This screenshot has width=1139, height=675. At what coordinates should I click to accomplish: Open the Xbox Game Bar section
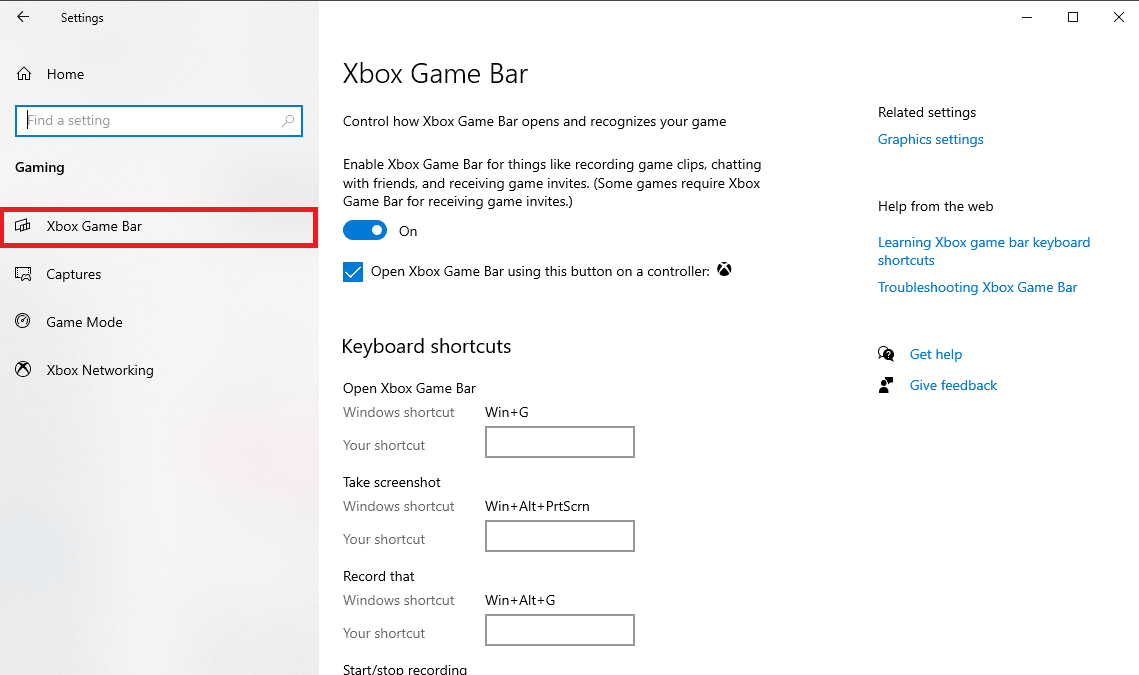point(159,227)
